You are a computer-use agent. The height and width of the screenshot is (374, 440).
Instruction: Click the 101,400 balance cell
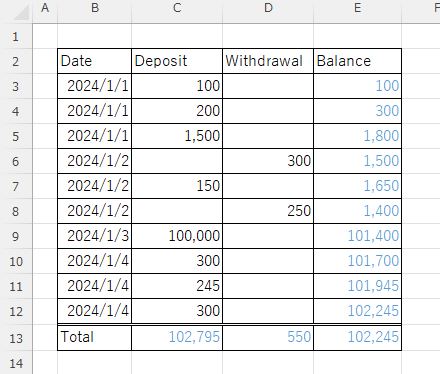tap(357, 236)
